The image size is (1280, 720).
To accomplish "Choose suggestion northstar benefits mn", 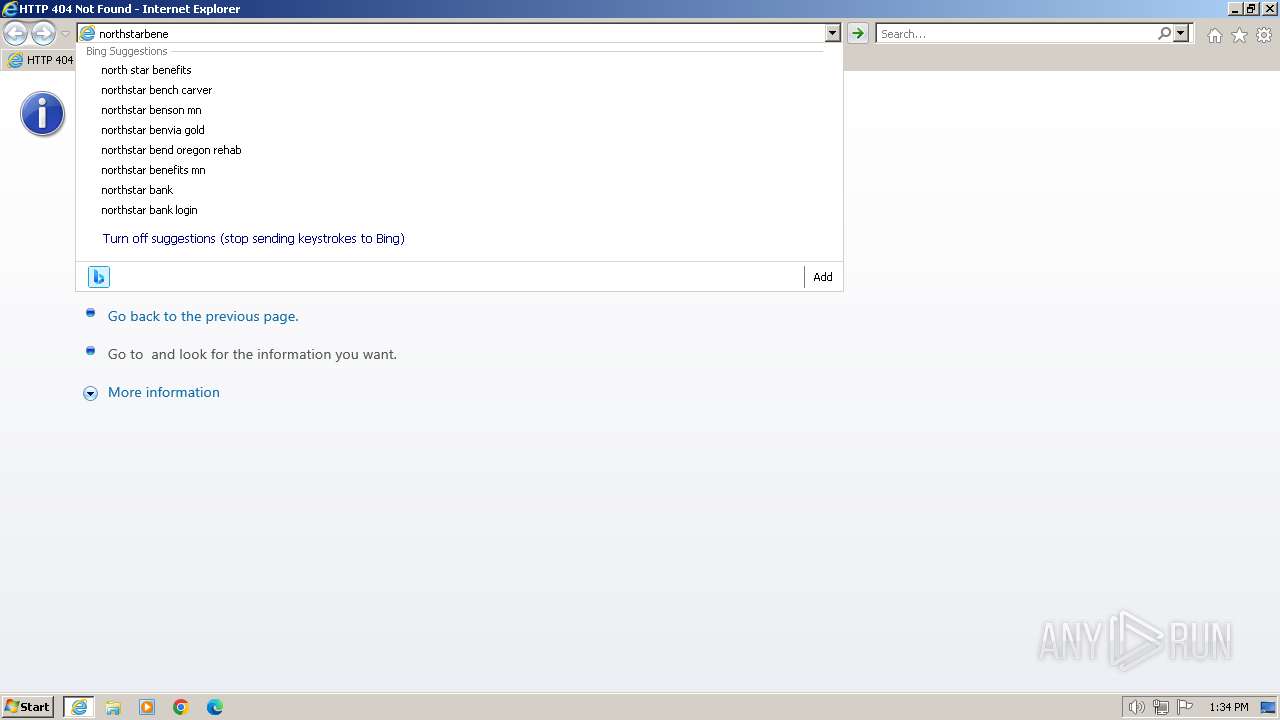I will click(153, 170).
